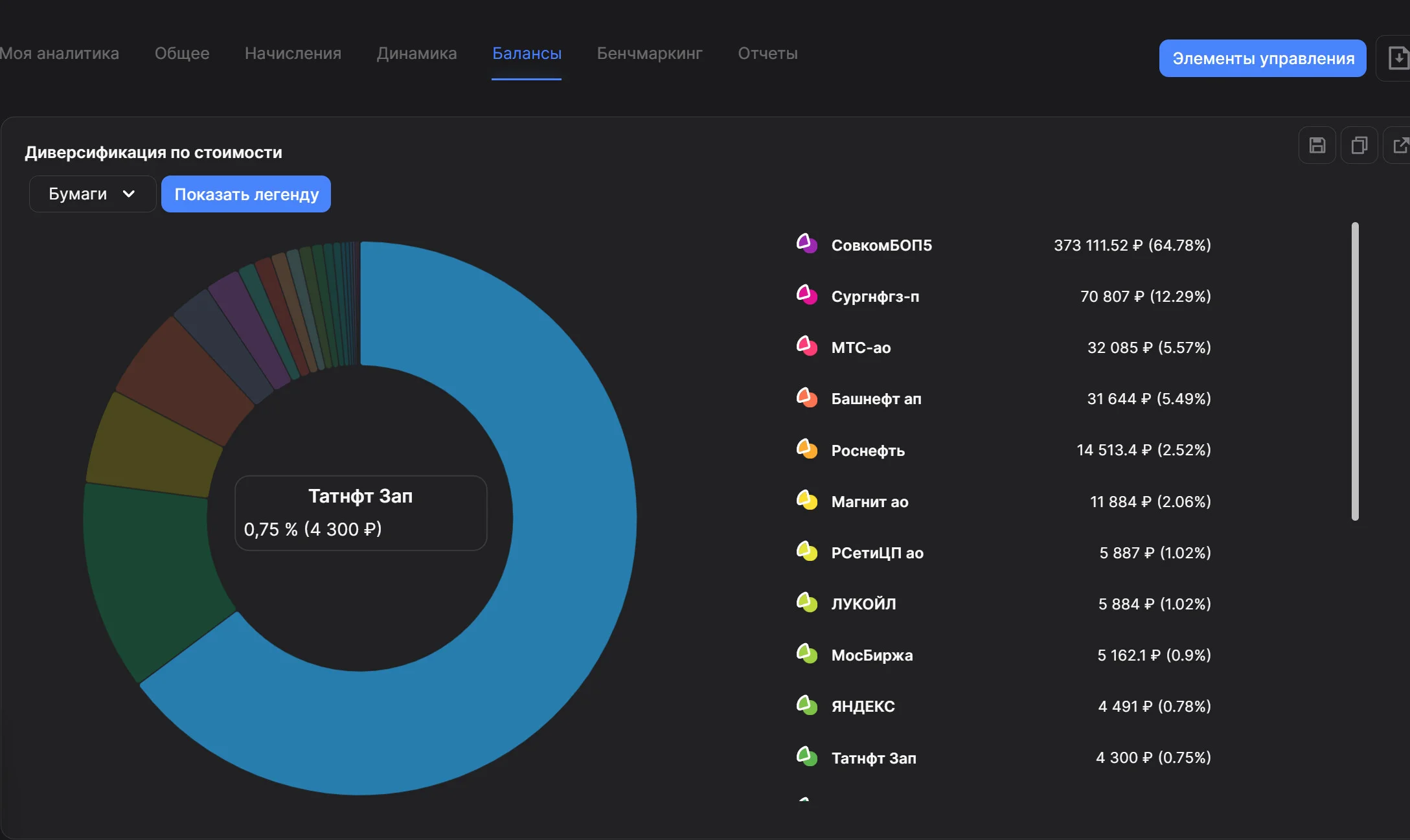This screenshot has width=1410, height=840.
Task: Click the ЛУКОЙЛ name in legend
Action: [863, 604]
